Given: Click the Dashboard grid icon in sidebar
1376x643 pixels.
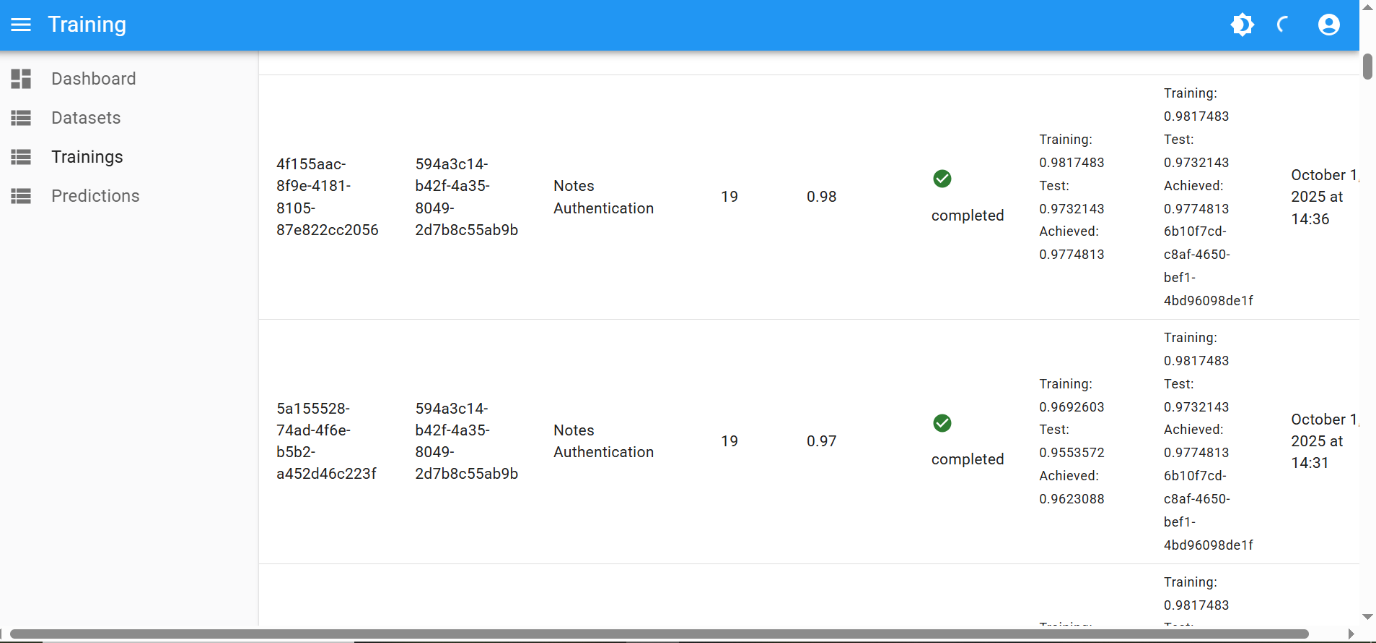Looking at the screenshot, I should 21,79.
